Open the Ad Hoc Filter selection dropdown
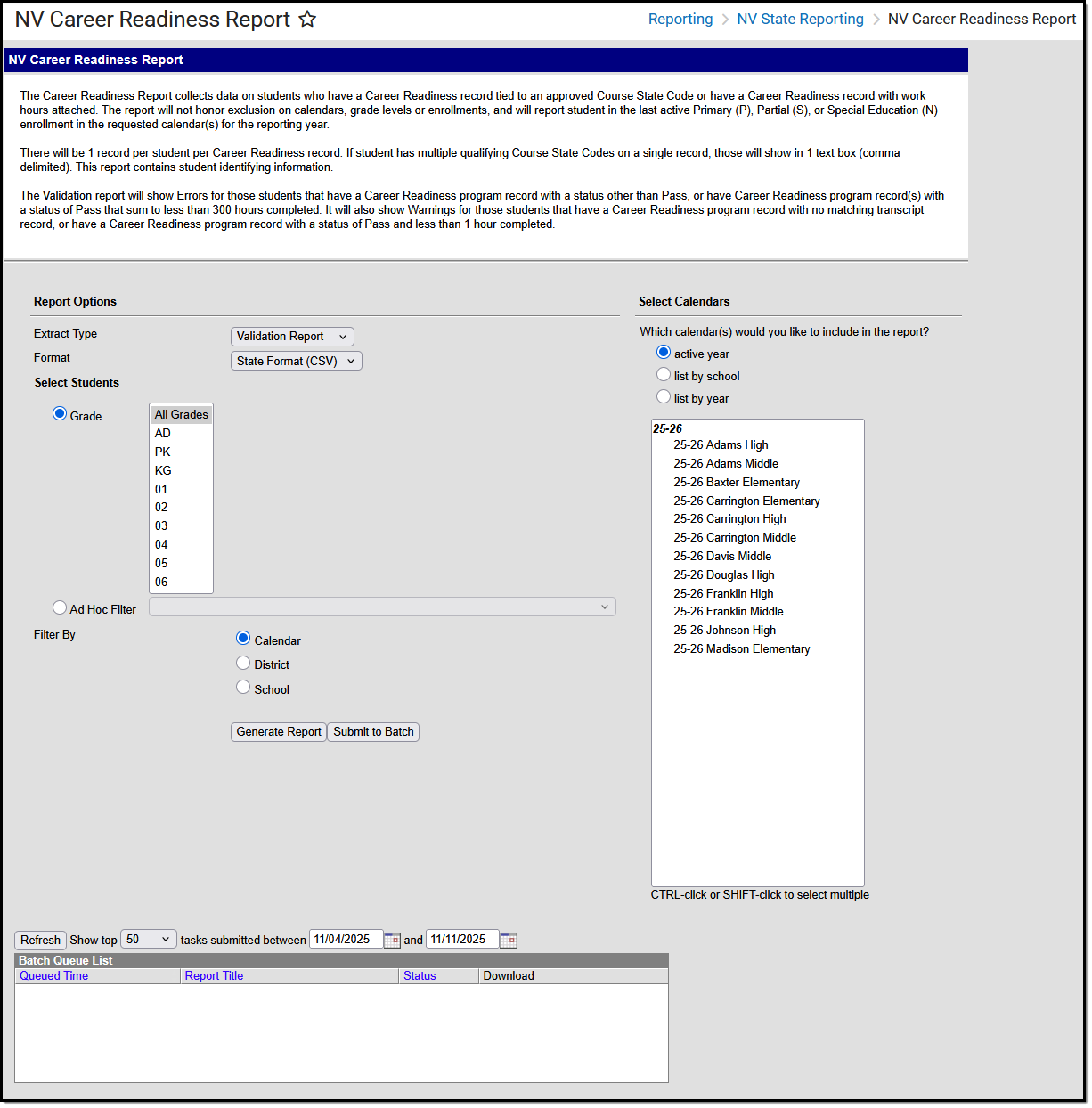This screenshot has width=1092, height=1108. click(x=381, y=607)
